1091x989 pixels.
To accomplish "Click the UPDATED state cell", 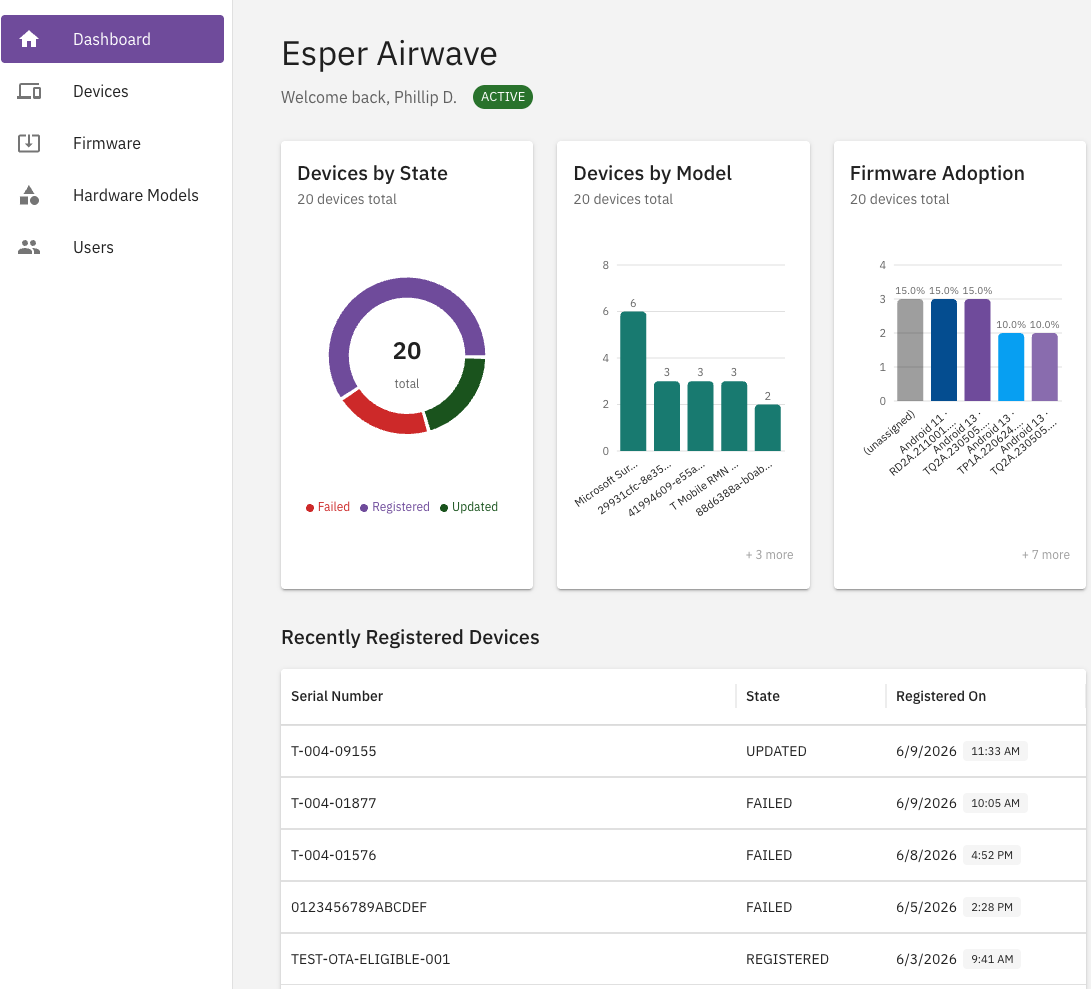I will [776, 751].
